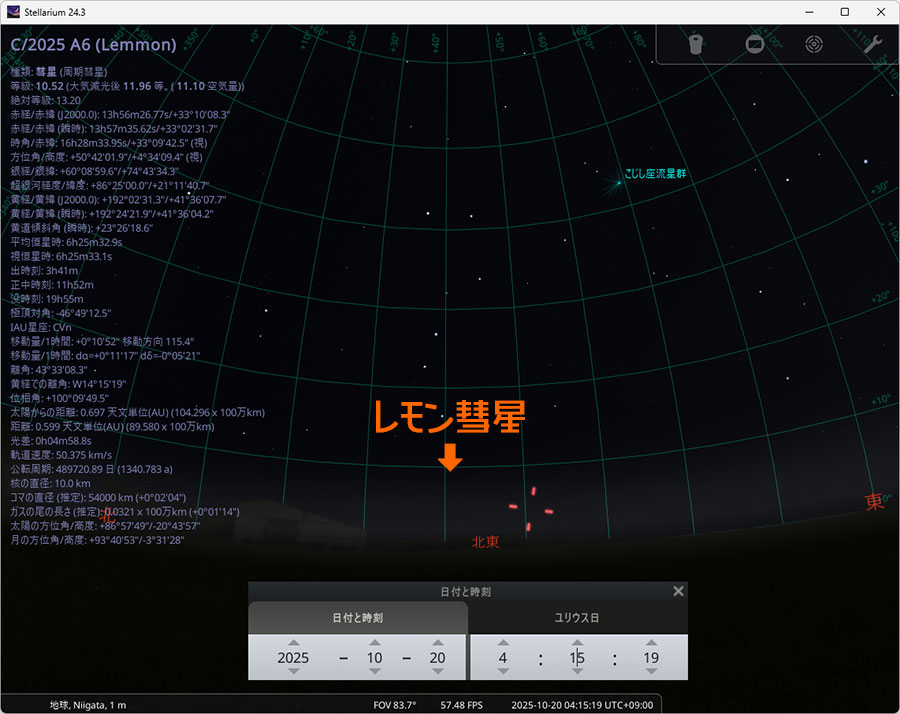
Task: Increase the month value above 10
Action: 374,643
